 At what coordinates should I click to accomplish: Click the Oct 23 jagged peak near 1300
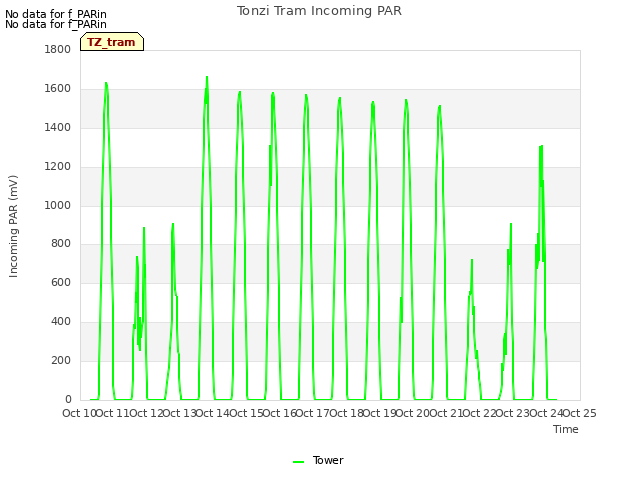(x=541, y=146)
